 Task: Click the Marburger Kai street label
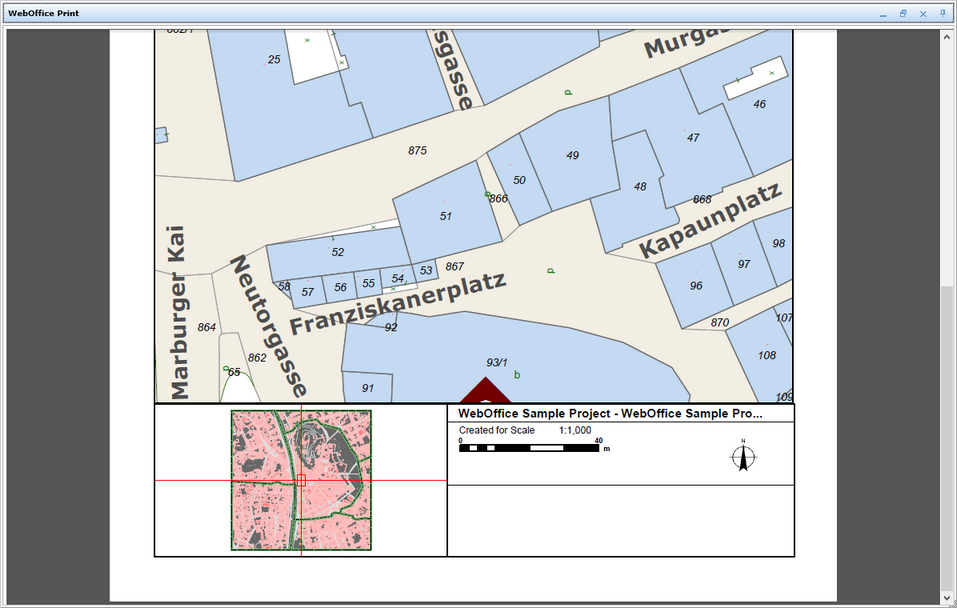click(x=176, y=311)
